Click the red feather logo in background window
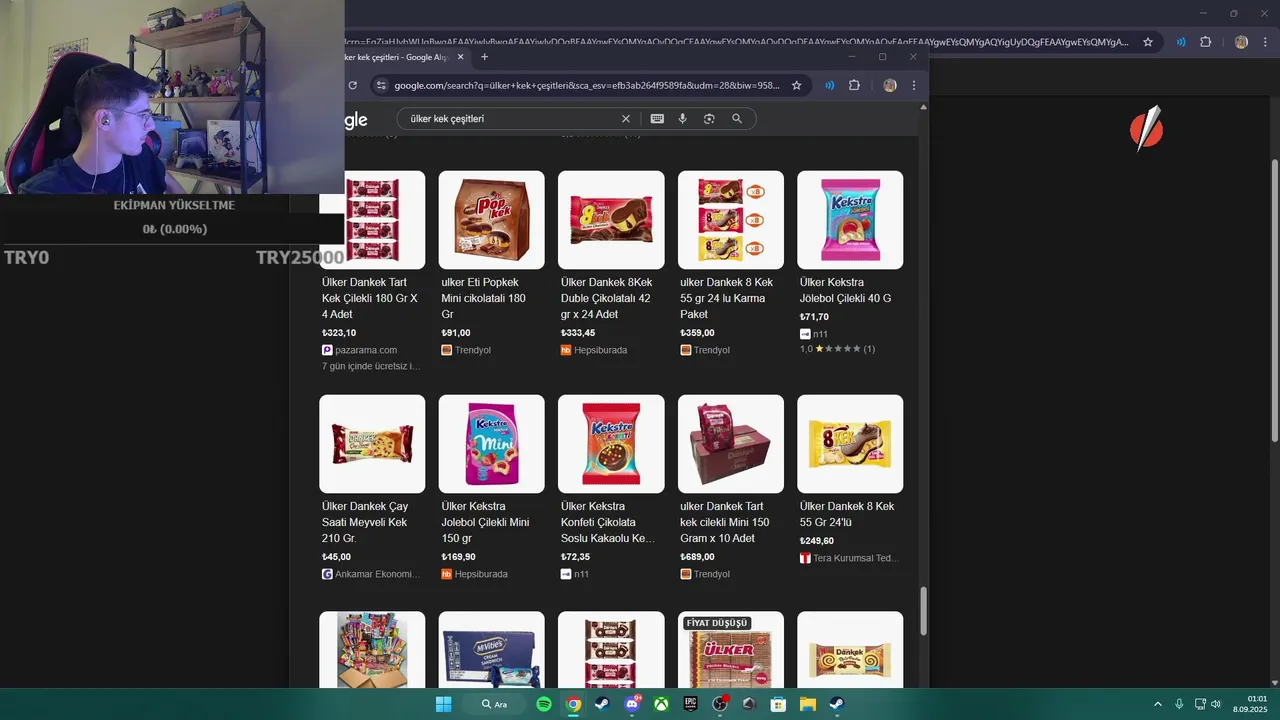This screenshot has height=720, width=1280. click(x=1147, y=129)
